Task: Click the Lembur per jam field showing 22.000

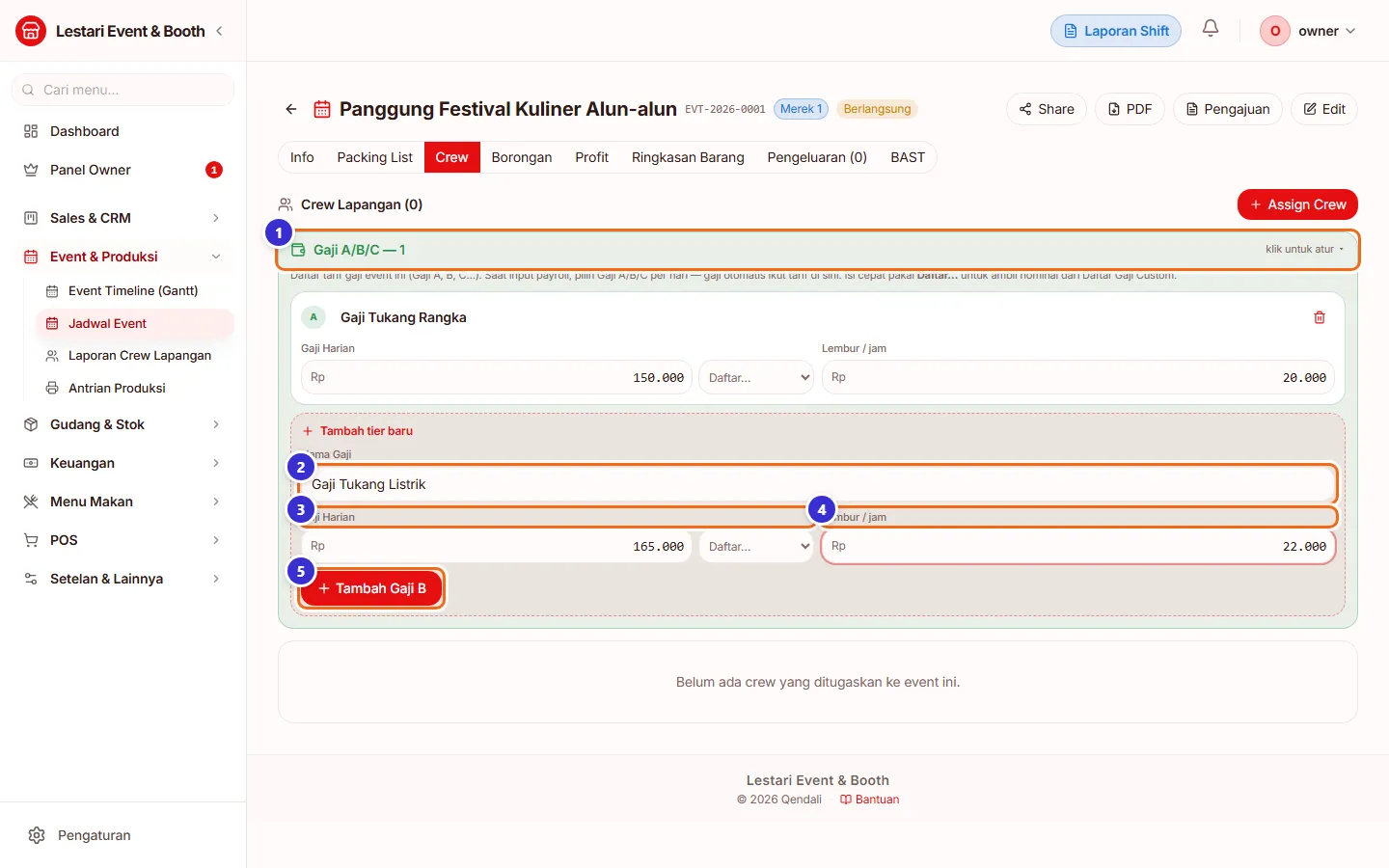Action: (1078, 546)
